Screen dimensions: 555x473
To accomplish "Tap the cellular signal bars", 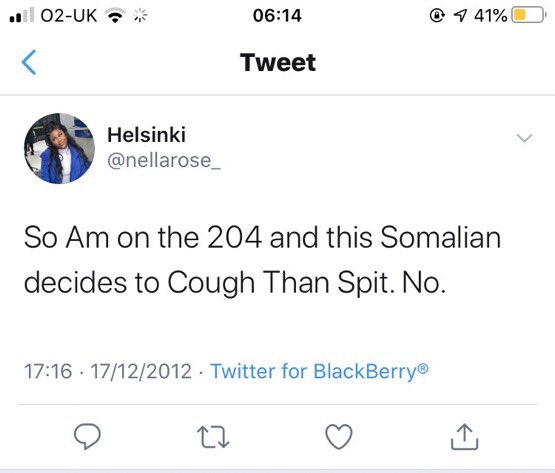I will point(22,15).
